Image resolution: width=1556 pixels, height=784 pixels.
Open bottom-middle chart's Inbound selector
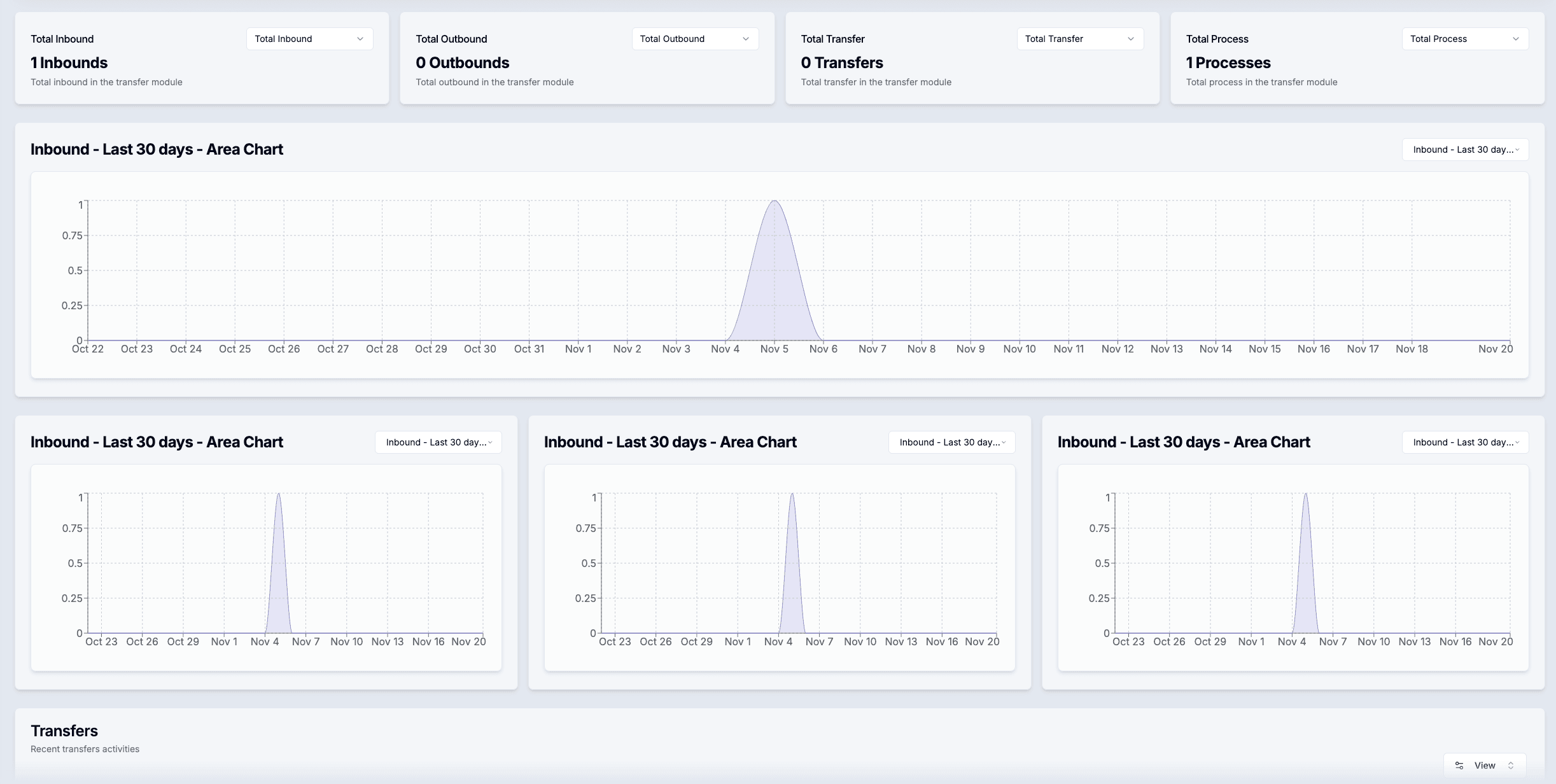pos(951,442)
